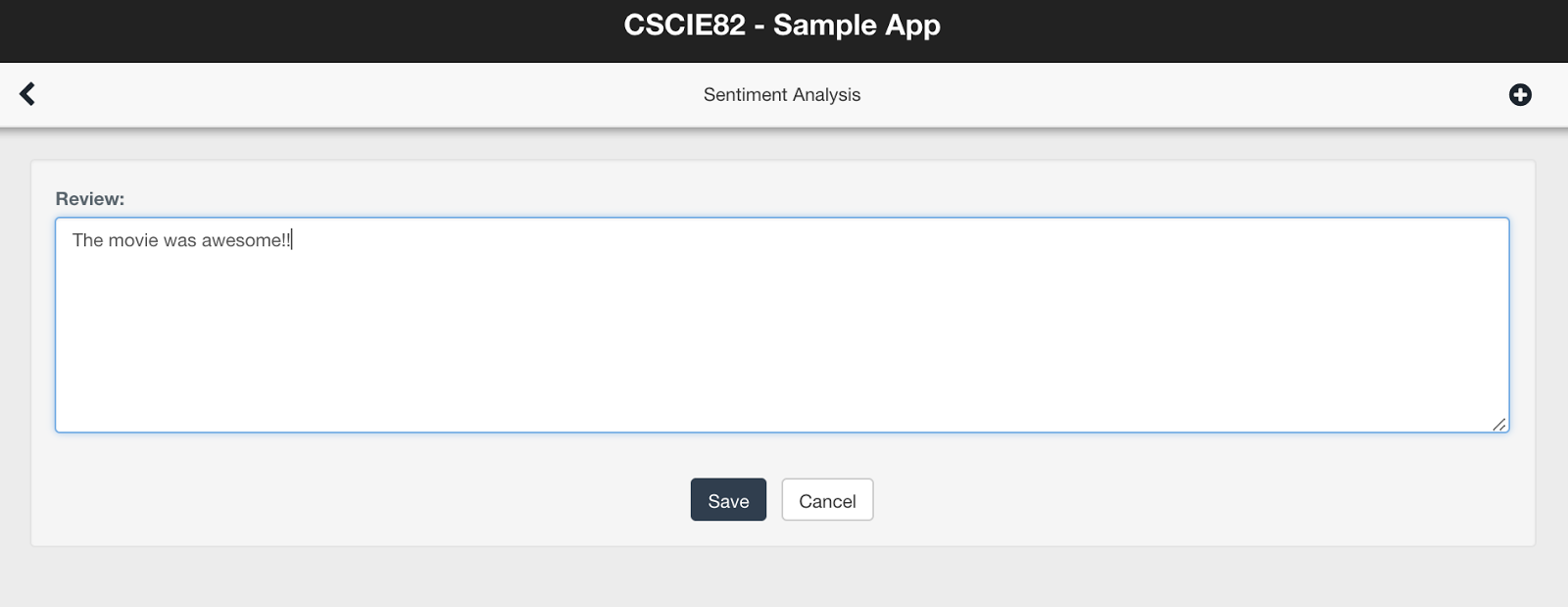
Task: Click the textarea resize grip handle
Action: [x=1499, y=424]
